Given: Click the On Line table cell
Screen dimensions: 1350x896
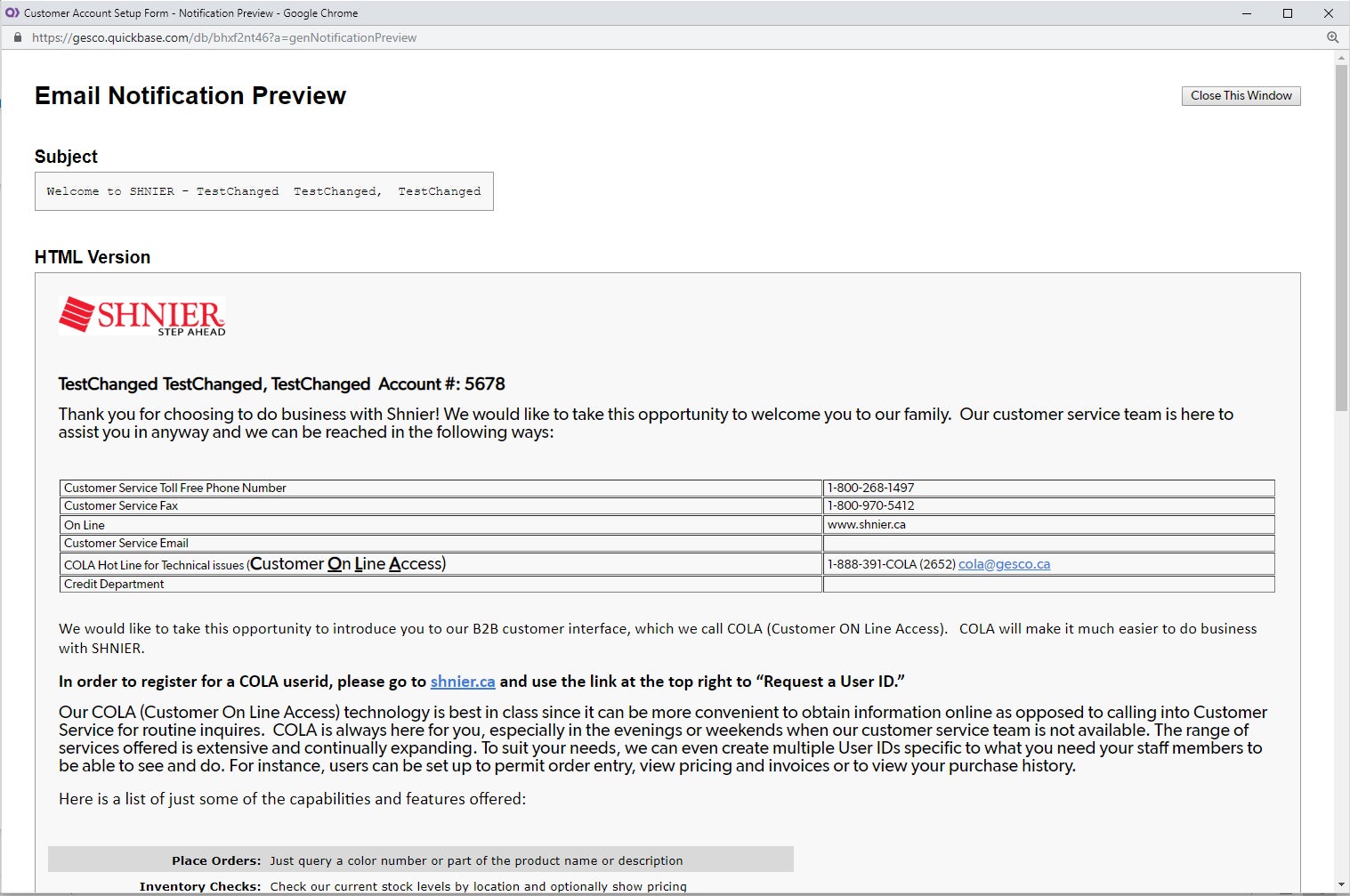Looking at the screenshot, I should 441,525.
